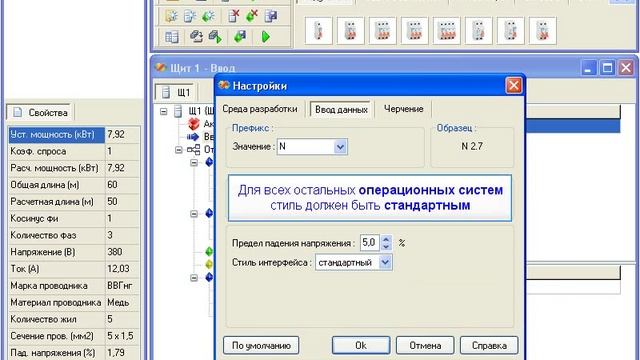640x360 pixels.
Task: Click the cabinet icon beside Щ1 tree root
Action: tap(178, 111)
